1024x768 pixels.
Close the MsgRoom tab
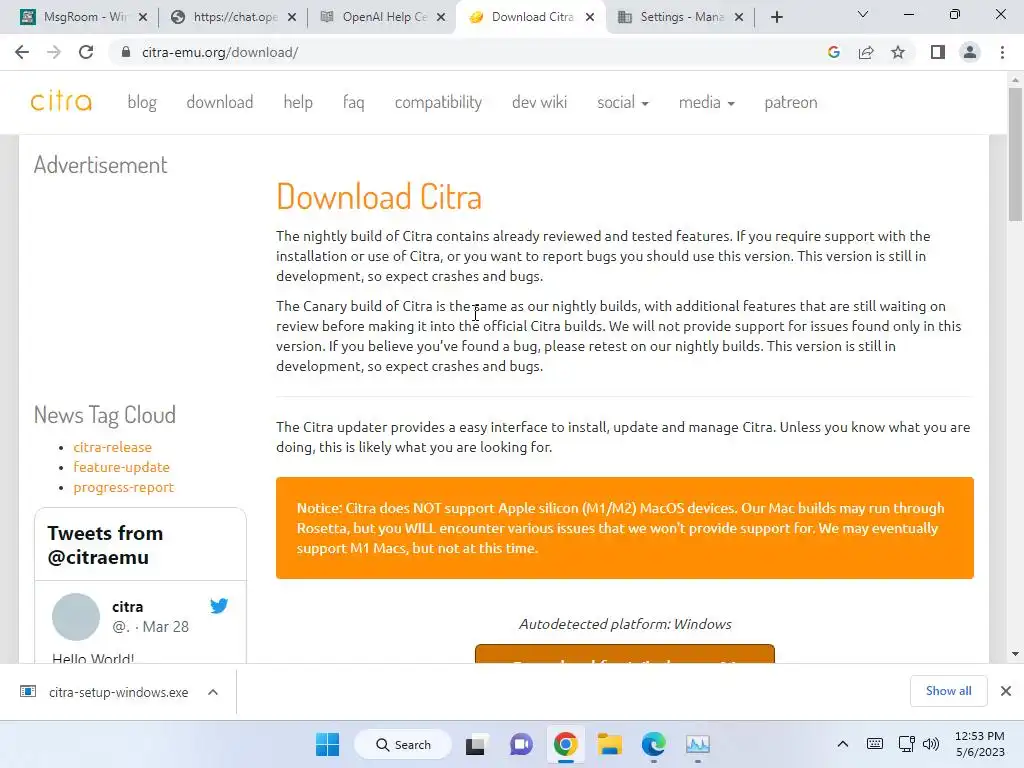tap(143, 17)
